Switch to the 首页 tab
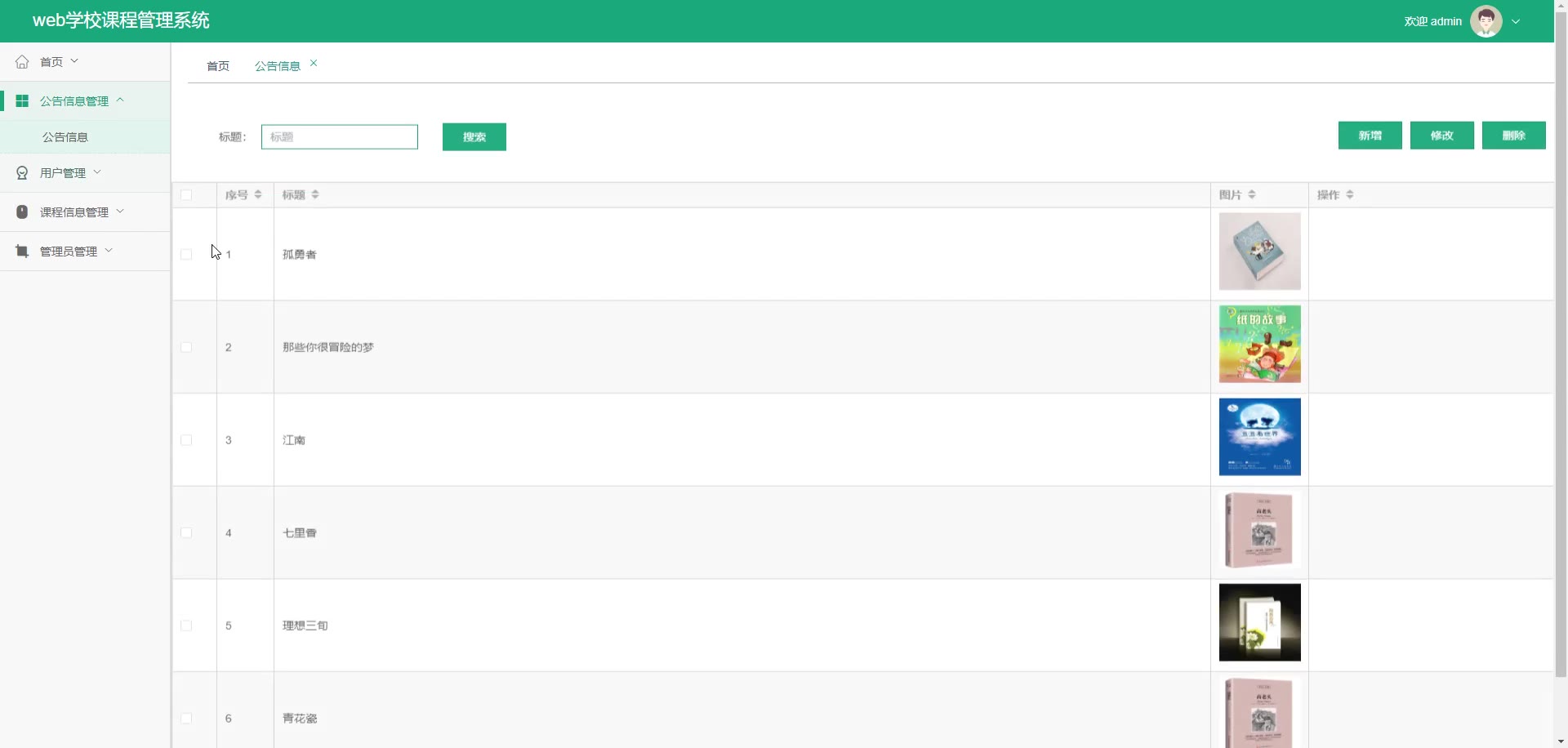The image size is (1568, 748). pos(218,66)
